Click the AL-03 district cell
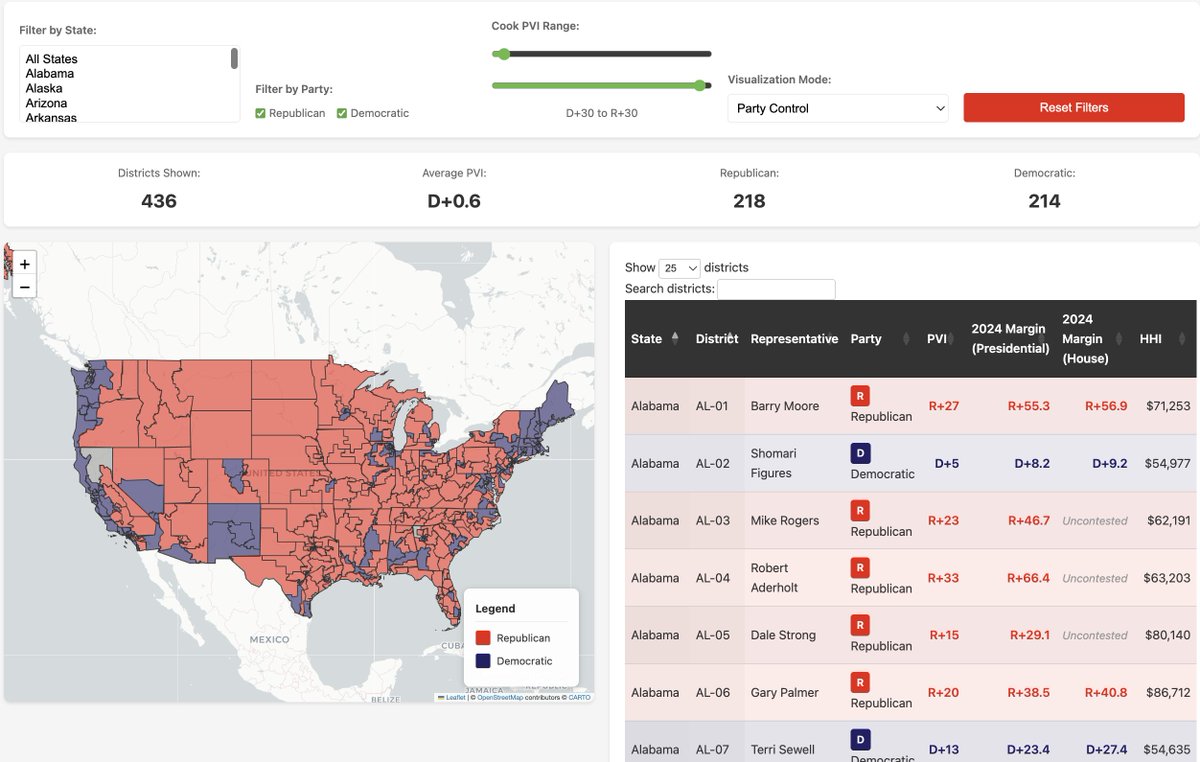The height and width of the screenshot is (762, 1200). coord(715,520)
